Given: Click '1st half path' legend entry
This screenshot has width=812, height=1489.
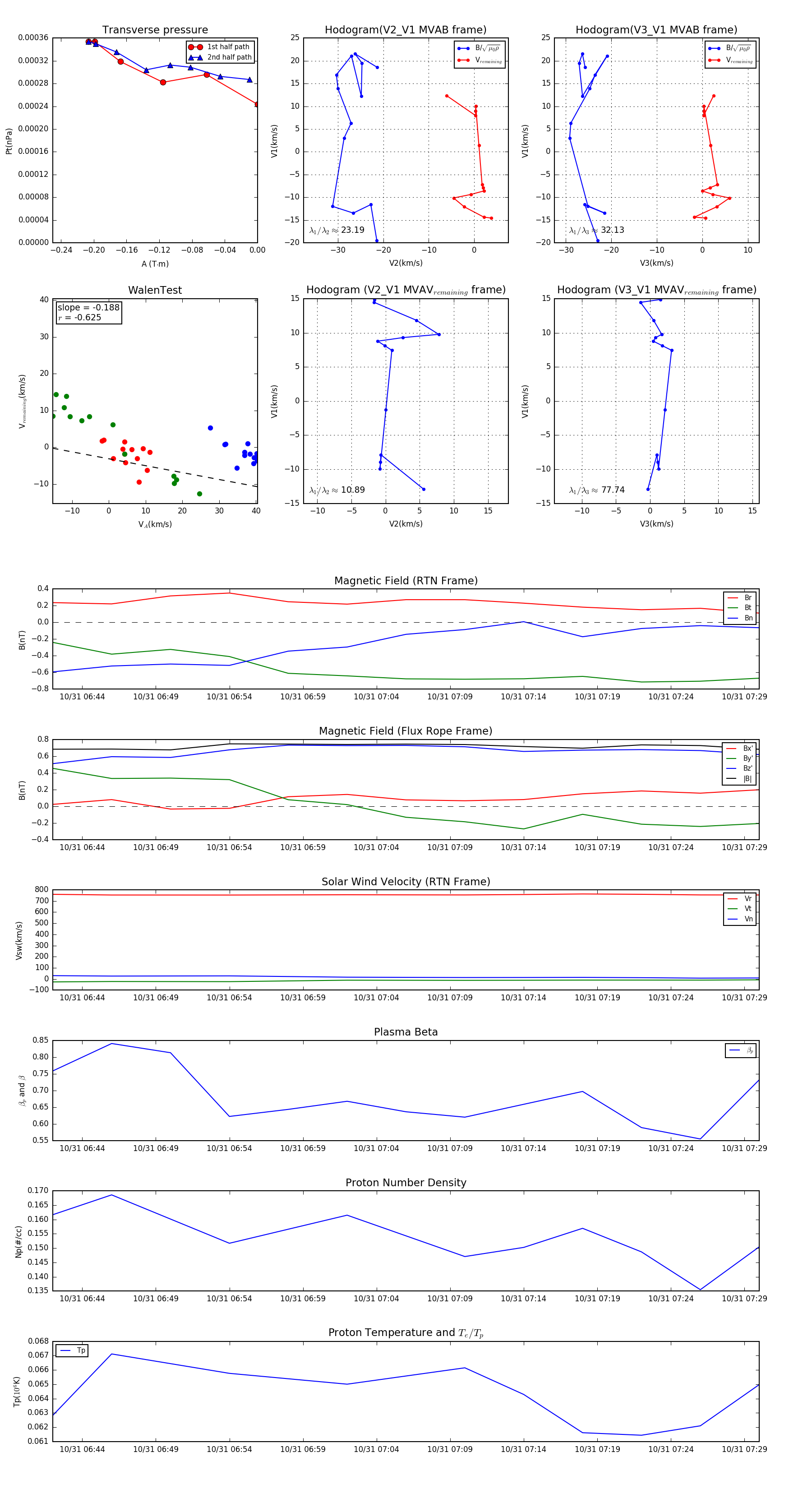Looking at the screenshot, I should [220, 47].
